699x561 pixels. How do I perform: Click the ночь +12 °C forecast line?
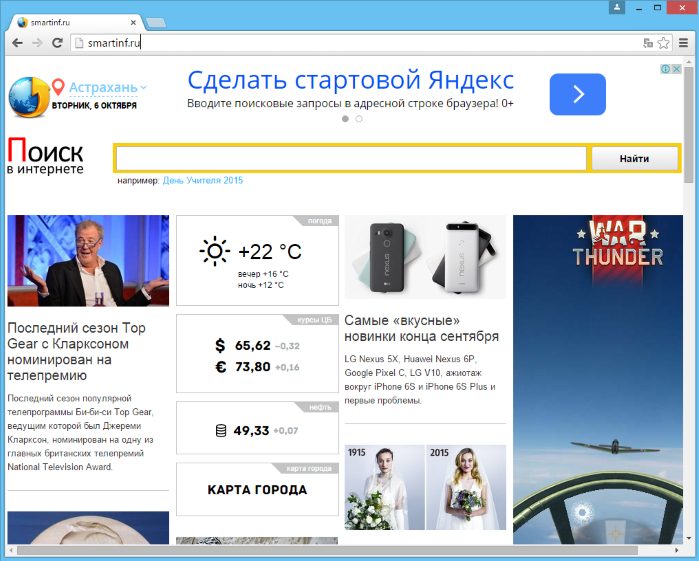pos(261,285)
